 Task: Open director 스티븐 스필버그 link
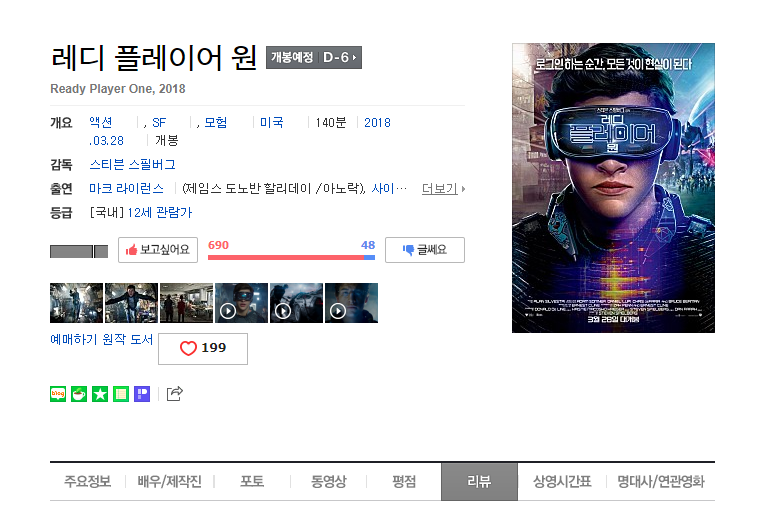[132, 165]
